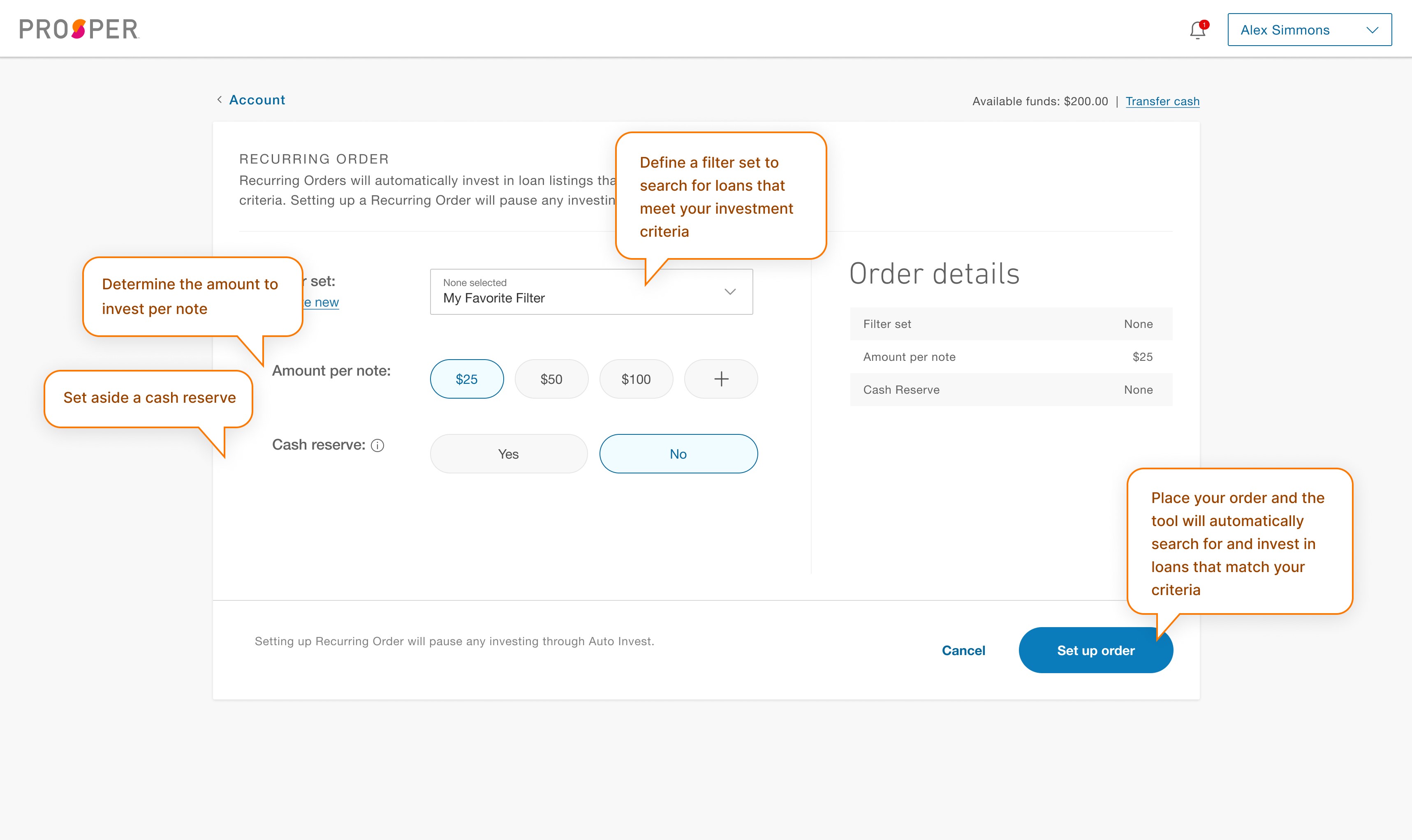Screen dimensions: 1412x840
Task: Click the back arrow to Account
Action: (219, 99)
